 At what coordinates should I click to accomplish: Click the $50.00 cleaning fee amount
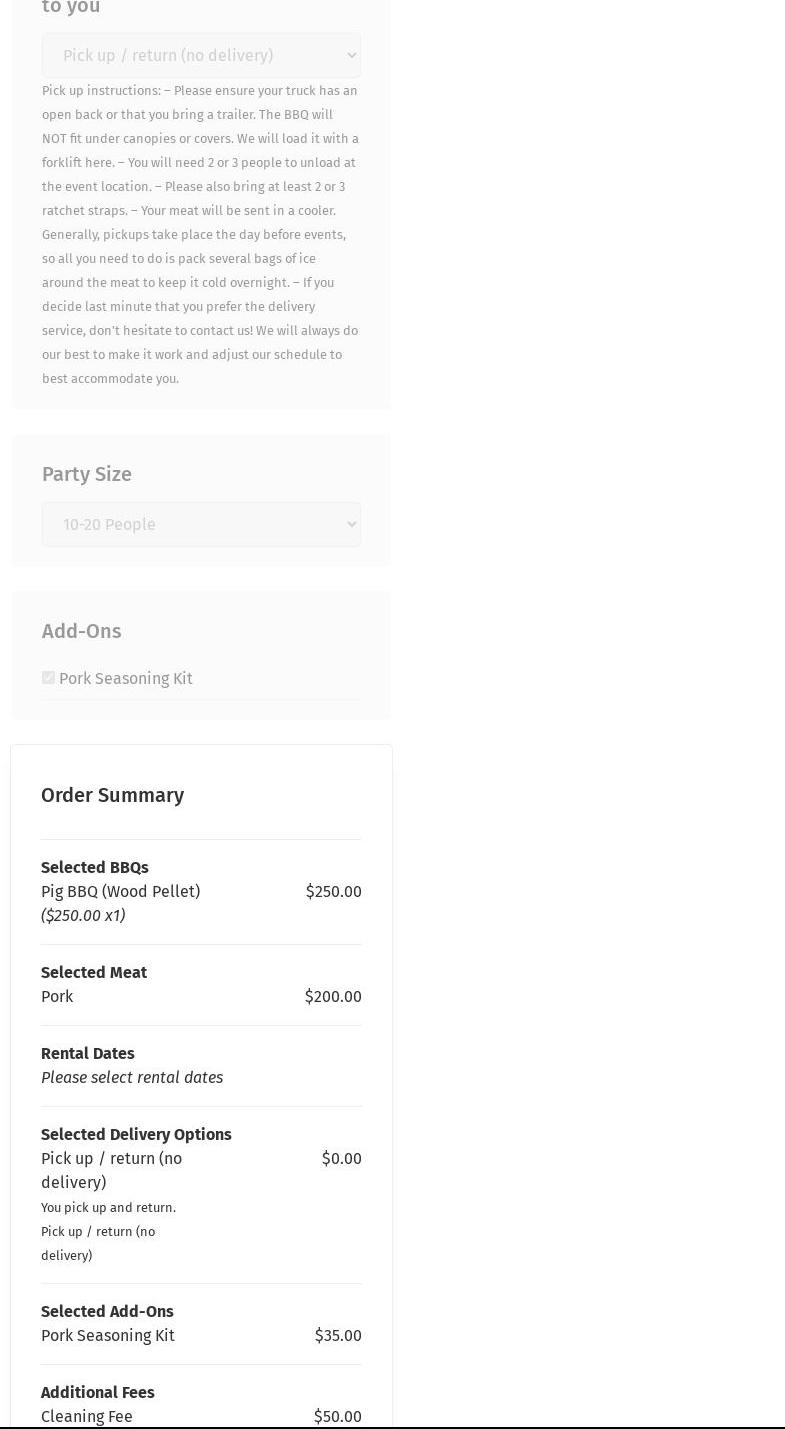pos(338,1416)
